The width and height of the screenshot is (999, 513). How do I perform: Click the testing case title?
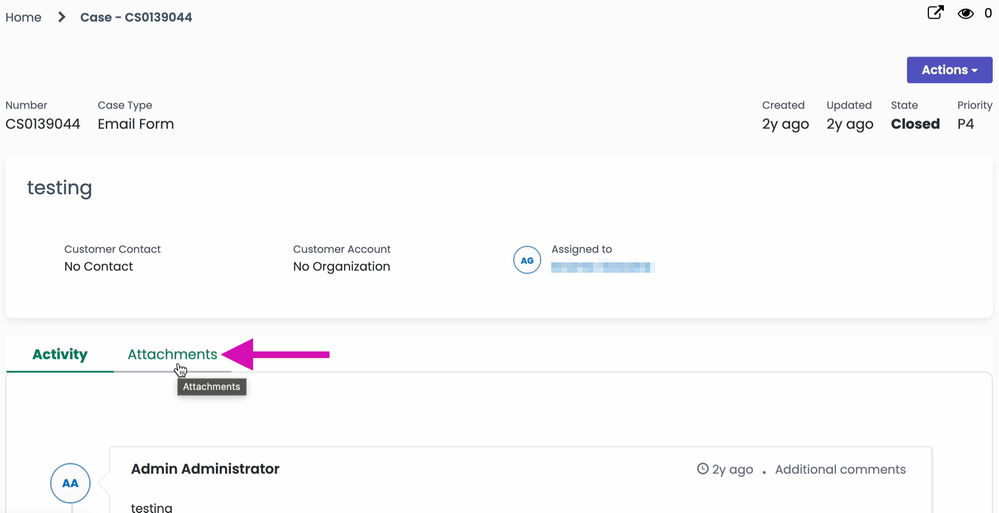click(60, 188)
